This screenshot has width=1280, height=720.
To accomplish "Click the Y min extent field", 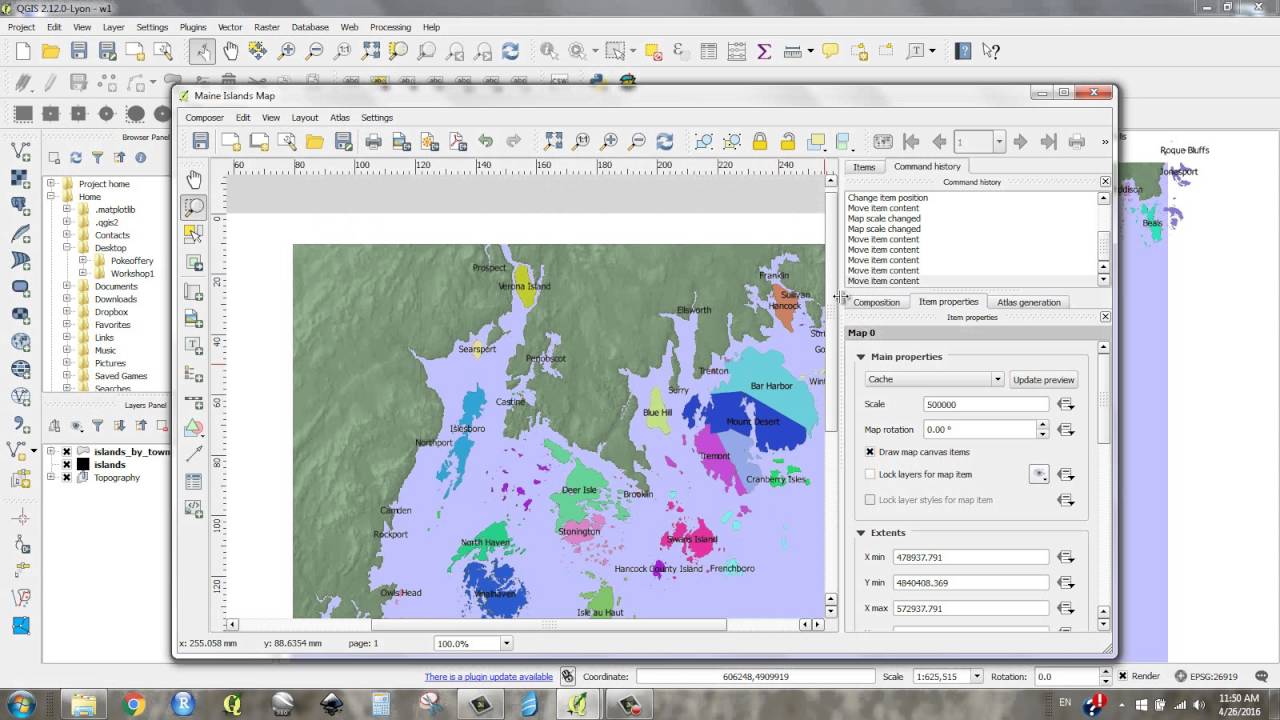I will pyautogui.click(x=970, y=583).
